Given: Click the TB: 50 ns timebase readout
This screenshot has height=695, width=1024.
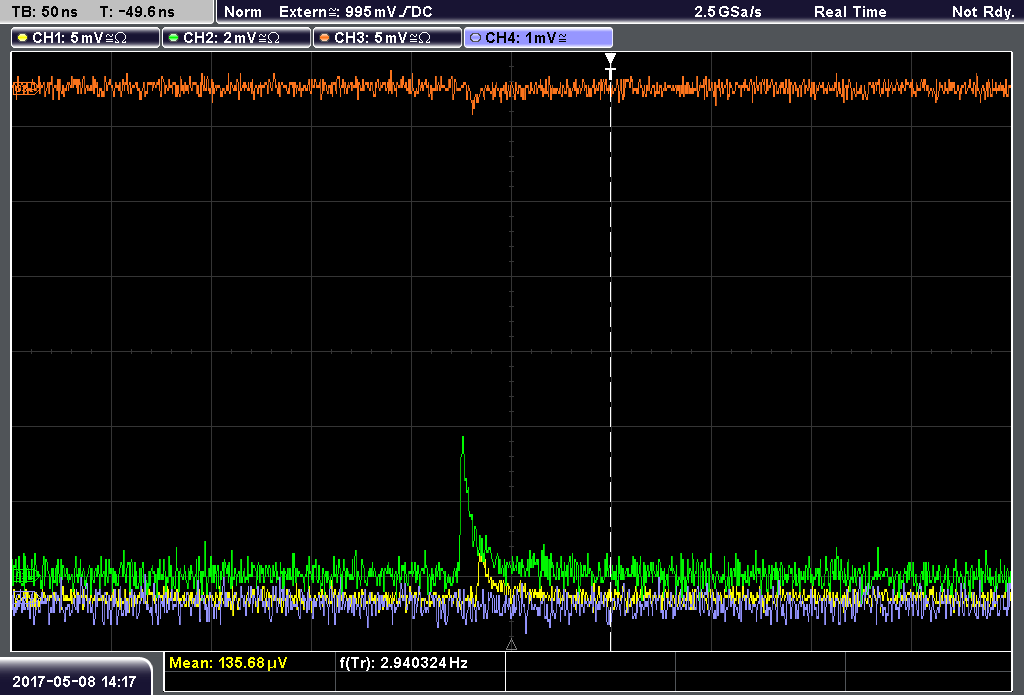Looking at the screenshot, I should [44, 12].
